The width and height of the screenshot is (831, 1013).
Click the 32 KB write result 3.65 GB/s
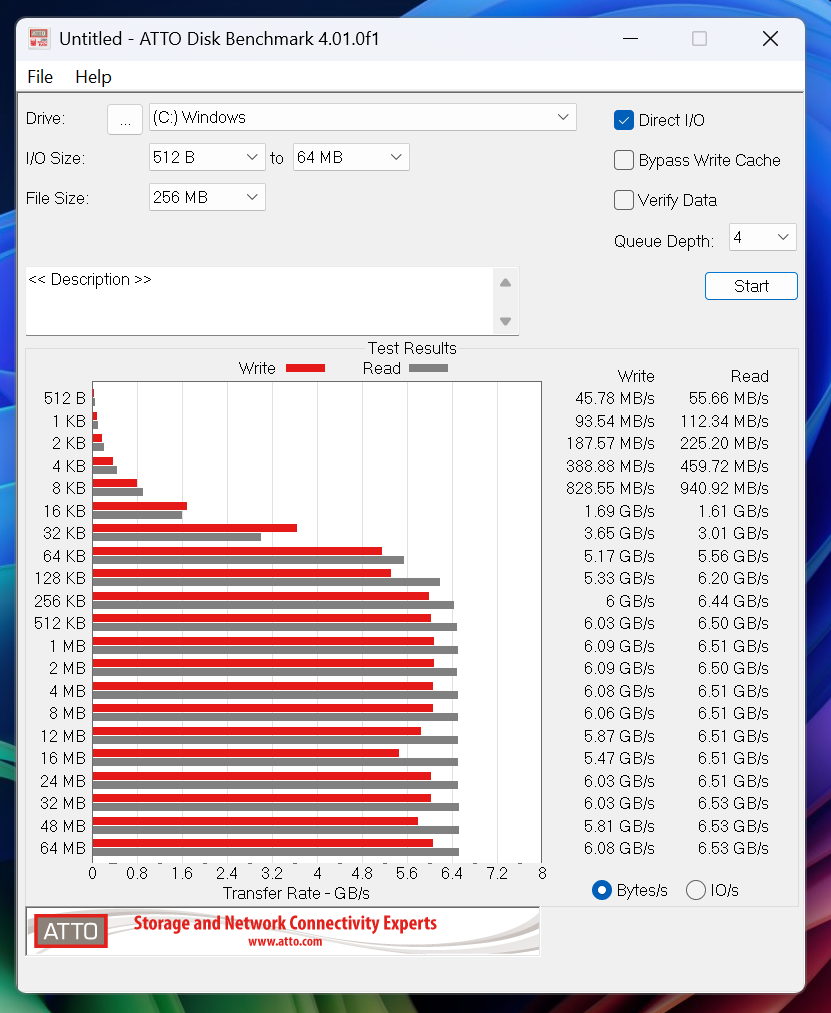click(619, 534)
